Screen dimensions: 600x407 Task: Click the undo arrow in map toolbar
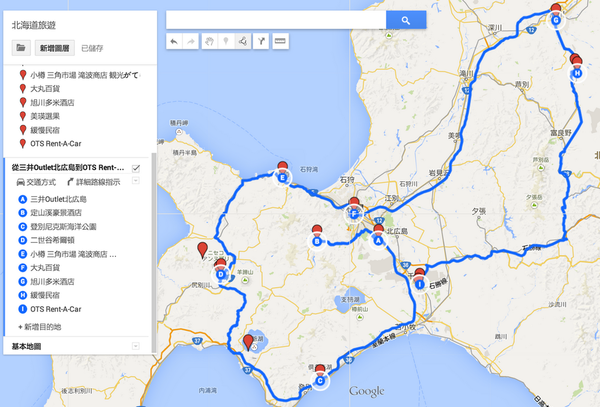pos(173,42)
